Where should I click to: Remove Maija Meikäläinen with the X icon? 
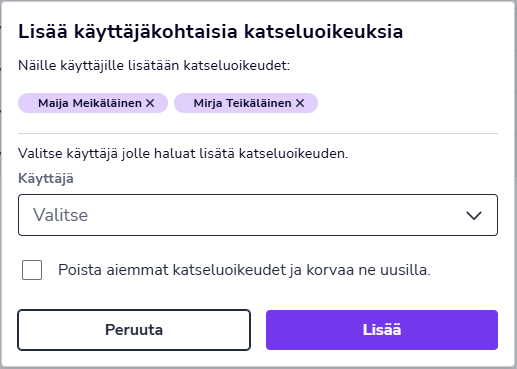point(150,103)
